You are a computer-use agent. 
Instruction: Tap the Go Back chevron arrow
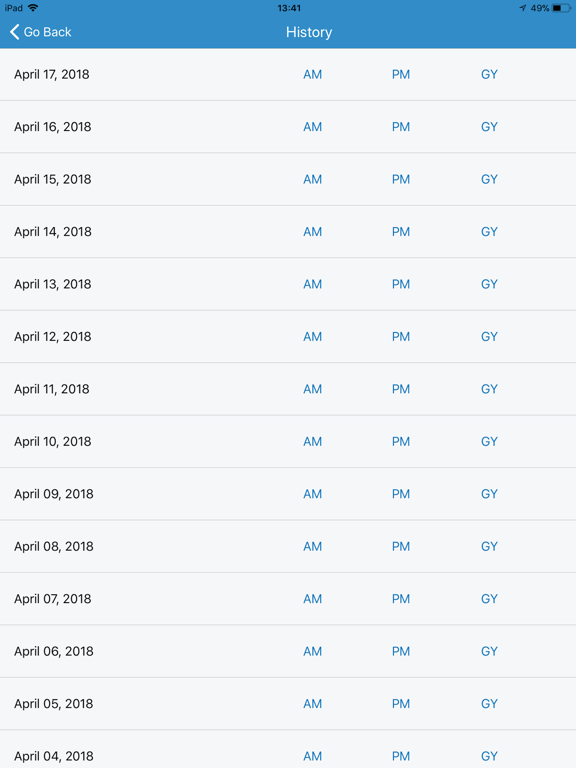pos(15,32)
